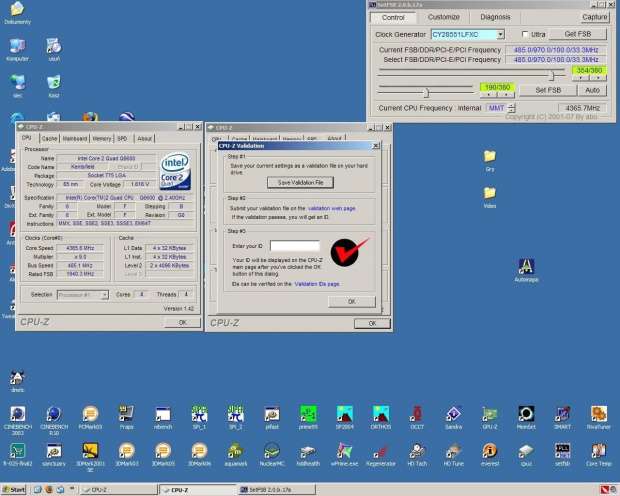Step up the MMT spinner in SetFSB
Image resolution: width=620 pixels, height=496 pixels.
coord(512,105)
